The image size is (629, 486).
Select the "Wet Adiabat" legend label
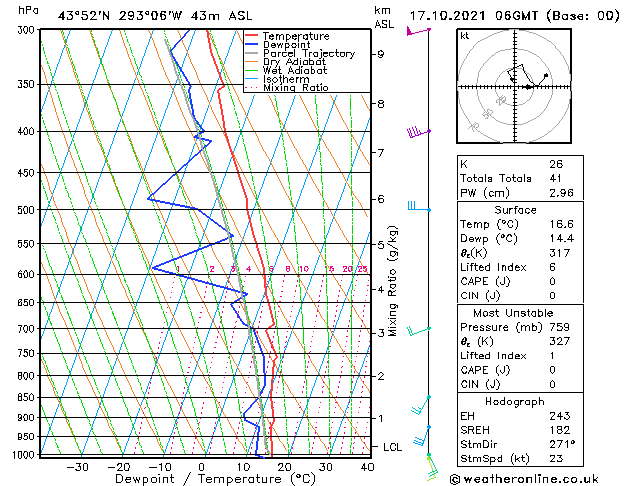[295, 71]
